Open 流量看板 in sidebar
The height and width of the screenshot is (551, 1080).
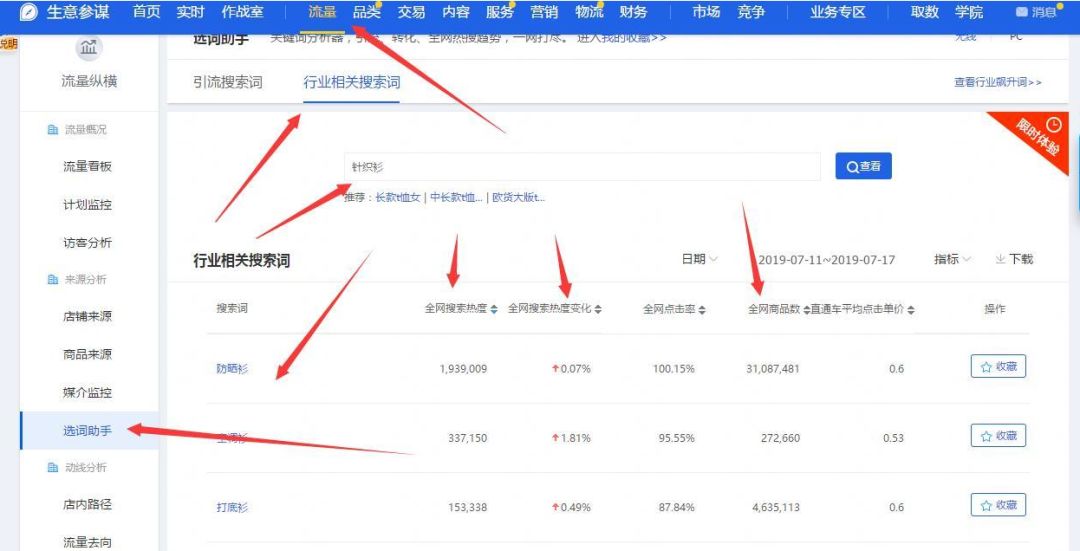point(87,166)
